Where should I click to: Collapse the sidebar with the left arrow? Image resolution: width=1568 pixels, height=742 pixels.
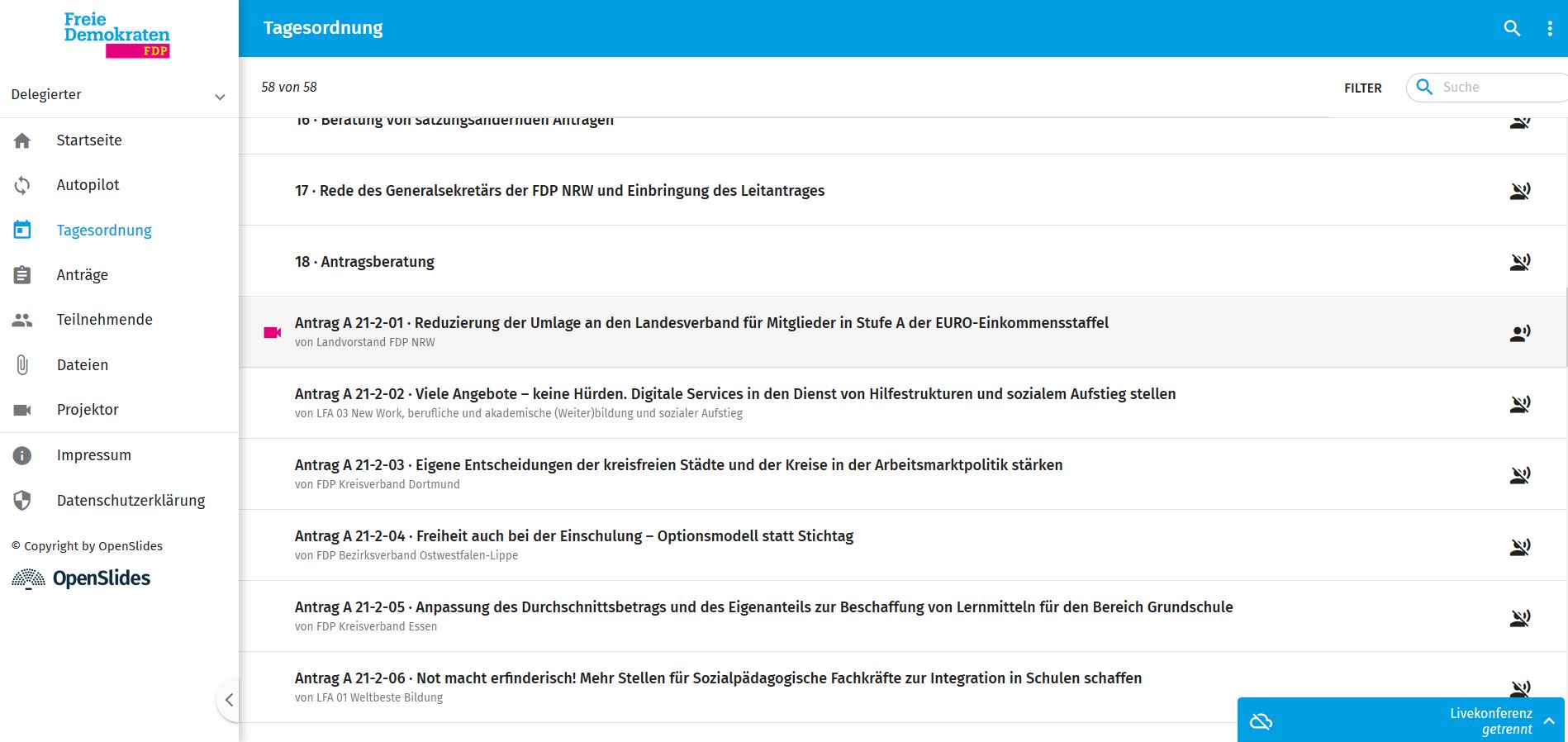229,700
